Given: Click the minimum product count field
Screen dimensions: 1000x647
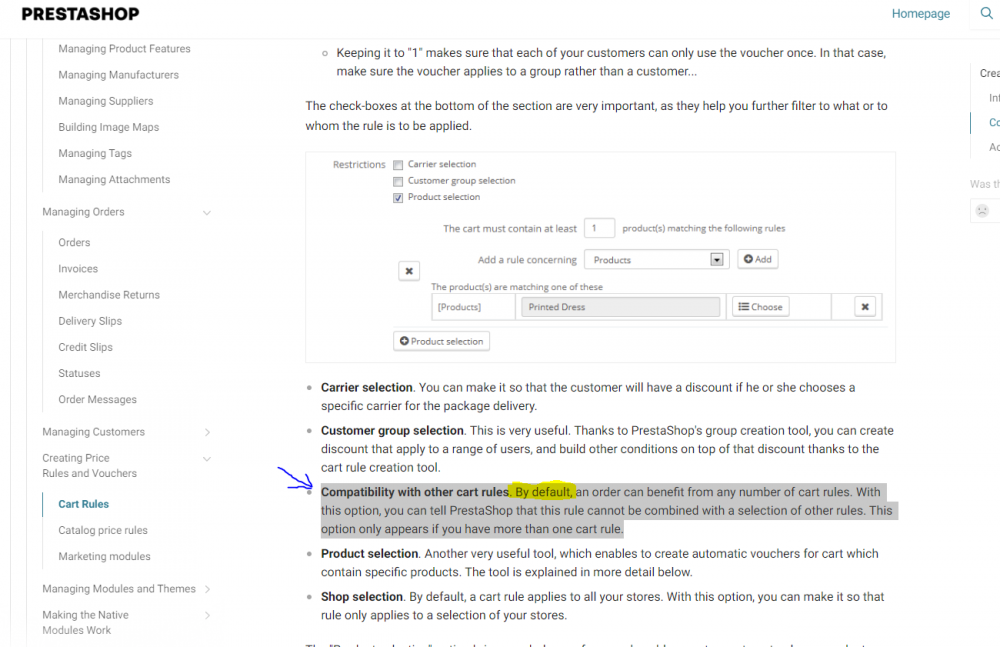Looking at the screenshot, I should 599,228.
